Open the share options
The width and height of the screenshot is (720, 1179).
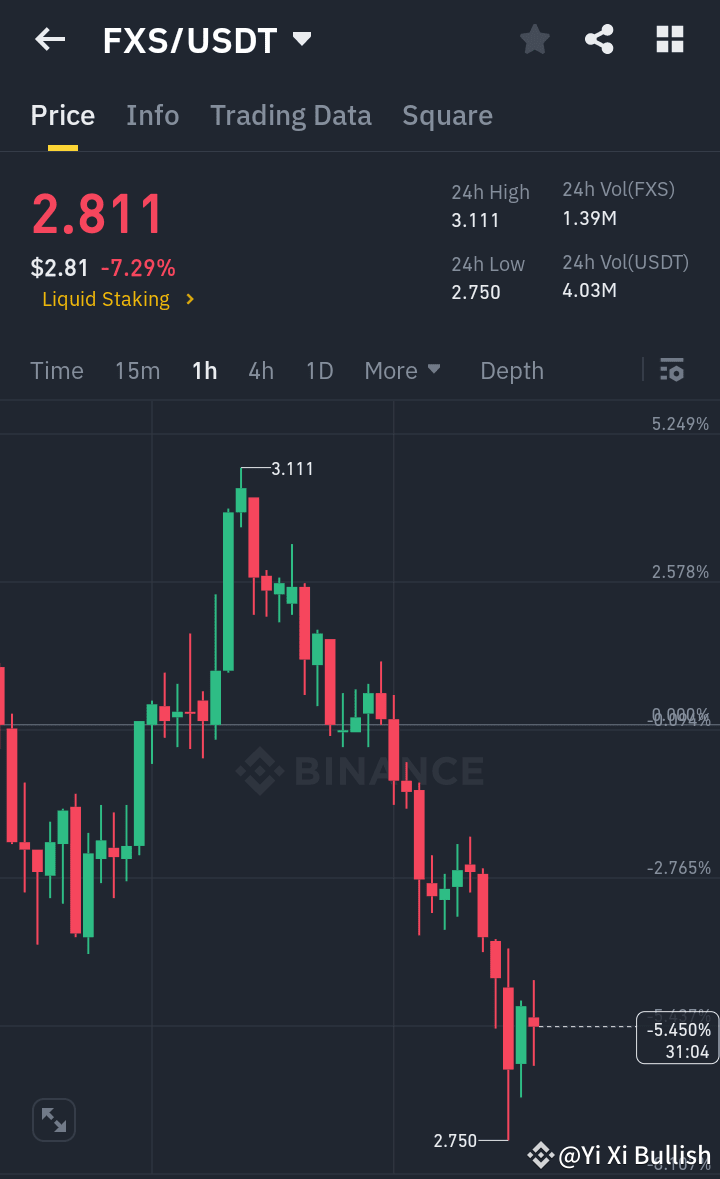click(x=599, y=39)
